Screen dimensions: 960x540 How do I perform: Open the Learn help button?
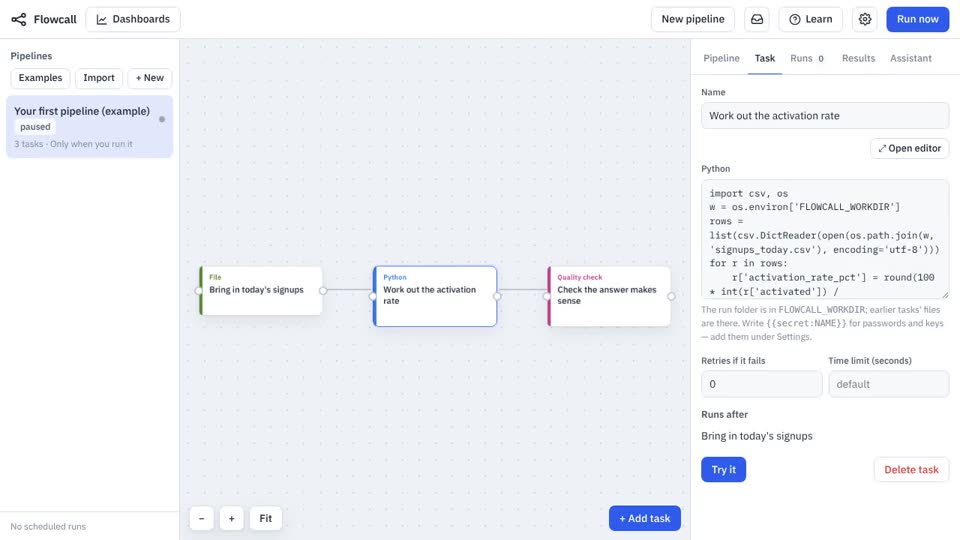click(811, 19)
